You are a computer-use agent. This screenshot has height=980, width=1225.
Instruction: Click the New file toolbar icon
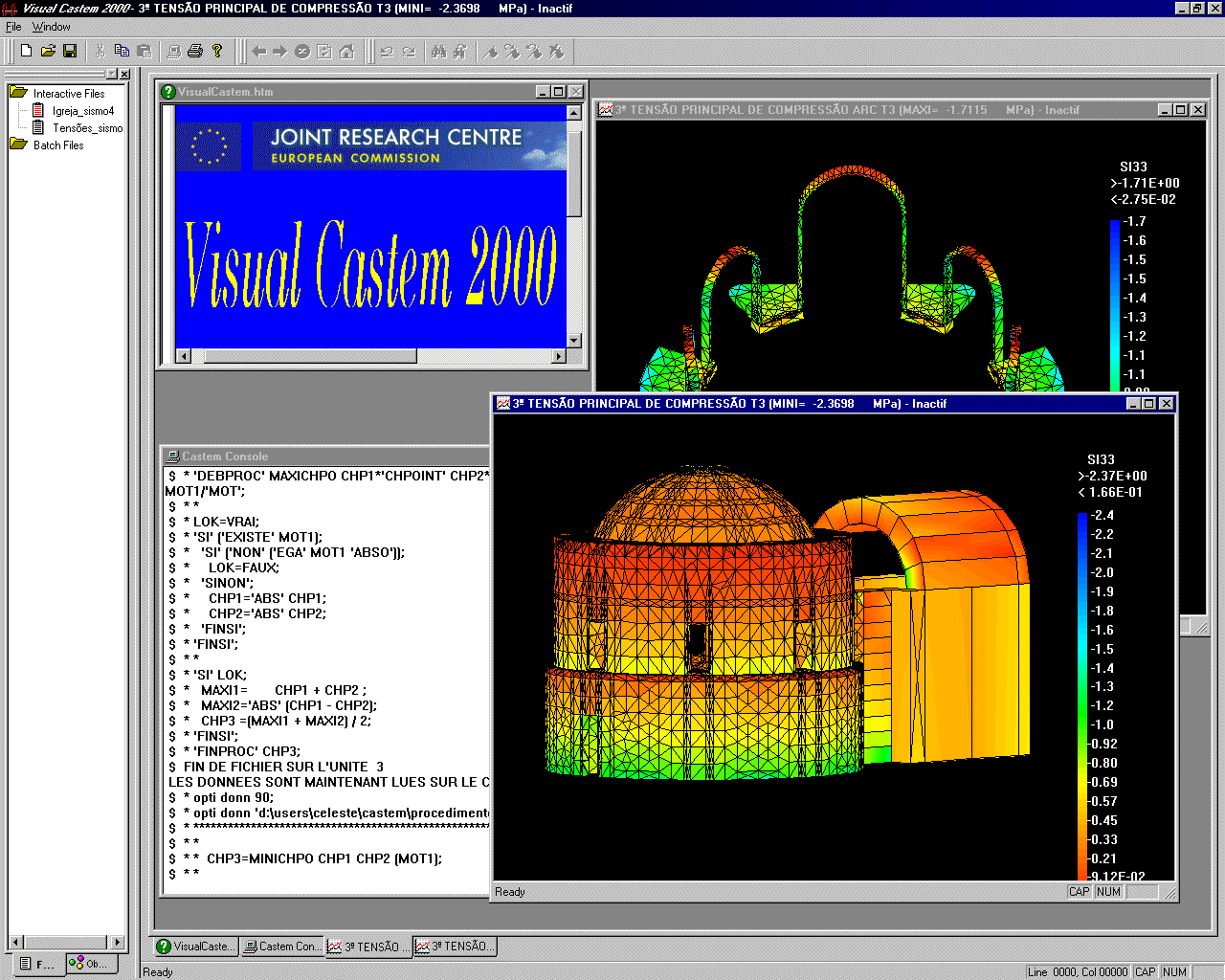(x=27, y=51)
